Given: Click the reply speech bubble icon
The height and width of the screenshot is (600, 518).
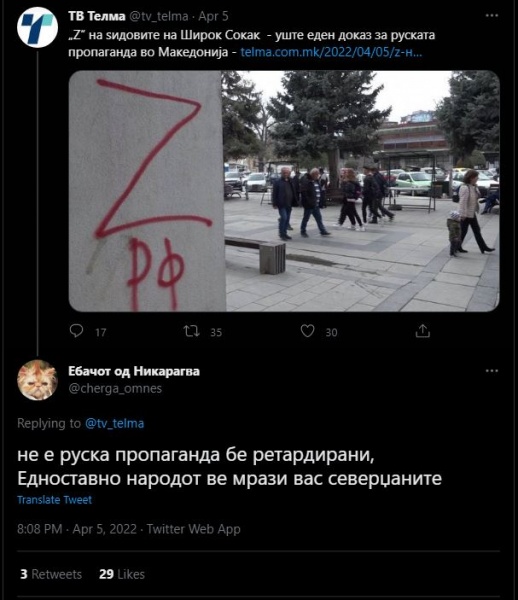Looking at the screenshot, I should coord(77,331).
